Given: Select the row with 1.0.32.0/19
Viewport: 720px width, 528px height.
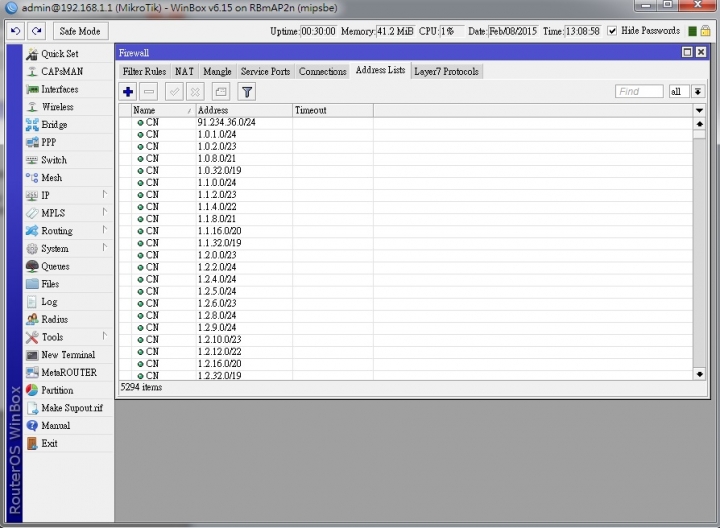Looking at the screenshot, I should tap(405, 171).
